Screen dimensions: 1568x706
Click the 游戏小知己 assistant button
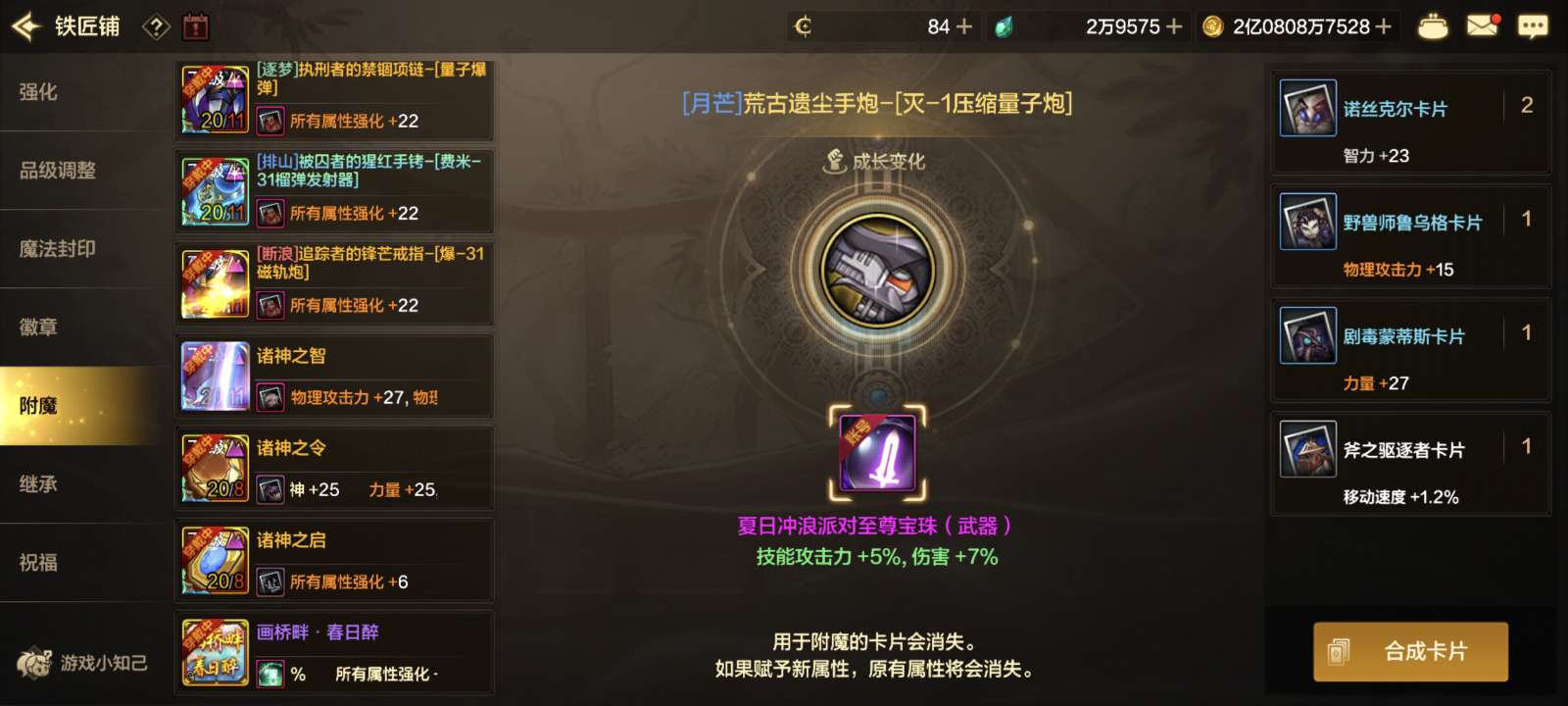tap(82, 663)
